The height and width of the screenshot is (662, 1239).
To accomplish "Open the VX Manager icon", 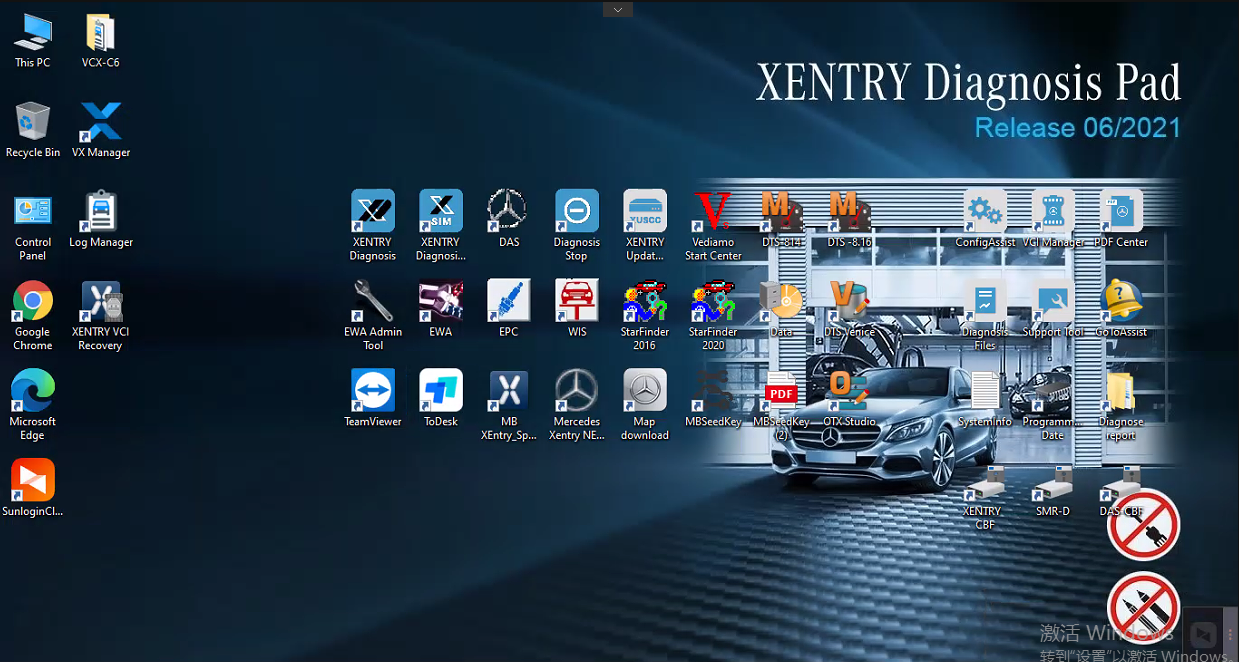I will click(x=101, y=122).
